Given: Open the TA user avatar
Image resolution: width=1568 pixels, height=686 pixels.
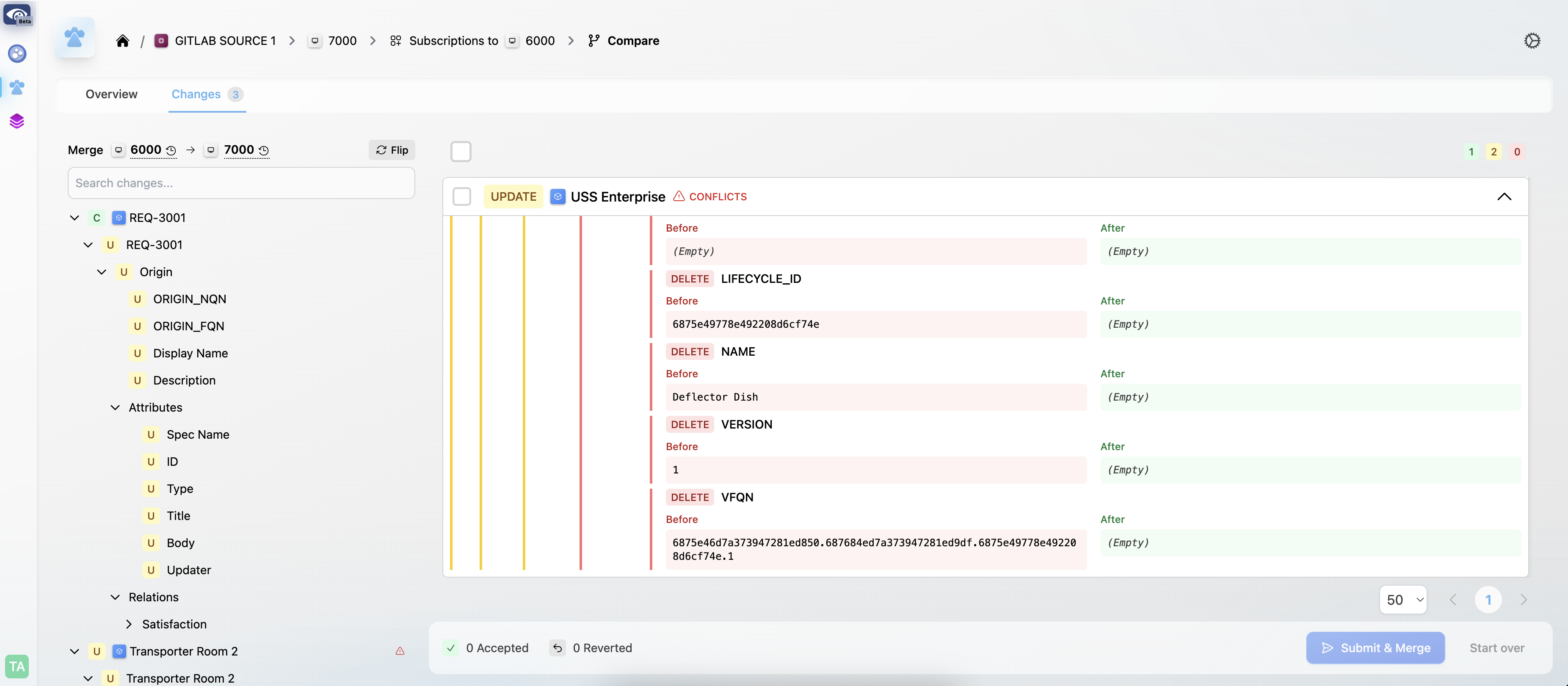Looking at the screenshot, I should [17, 667].
